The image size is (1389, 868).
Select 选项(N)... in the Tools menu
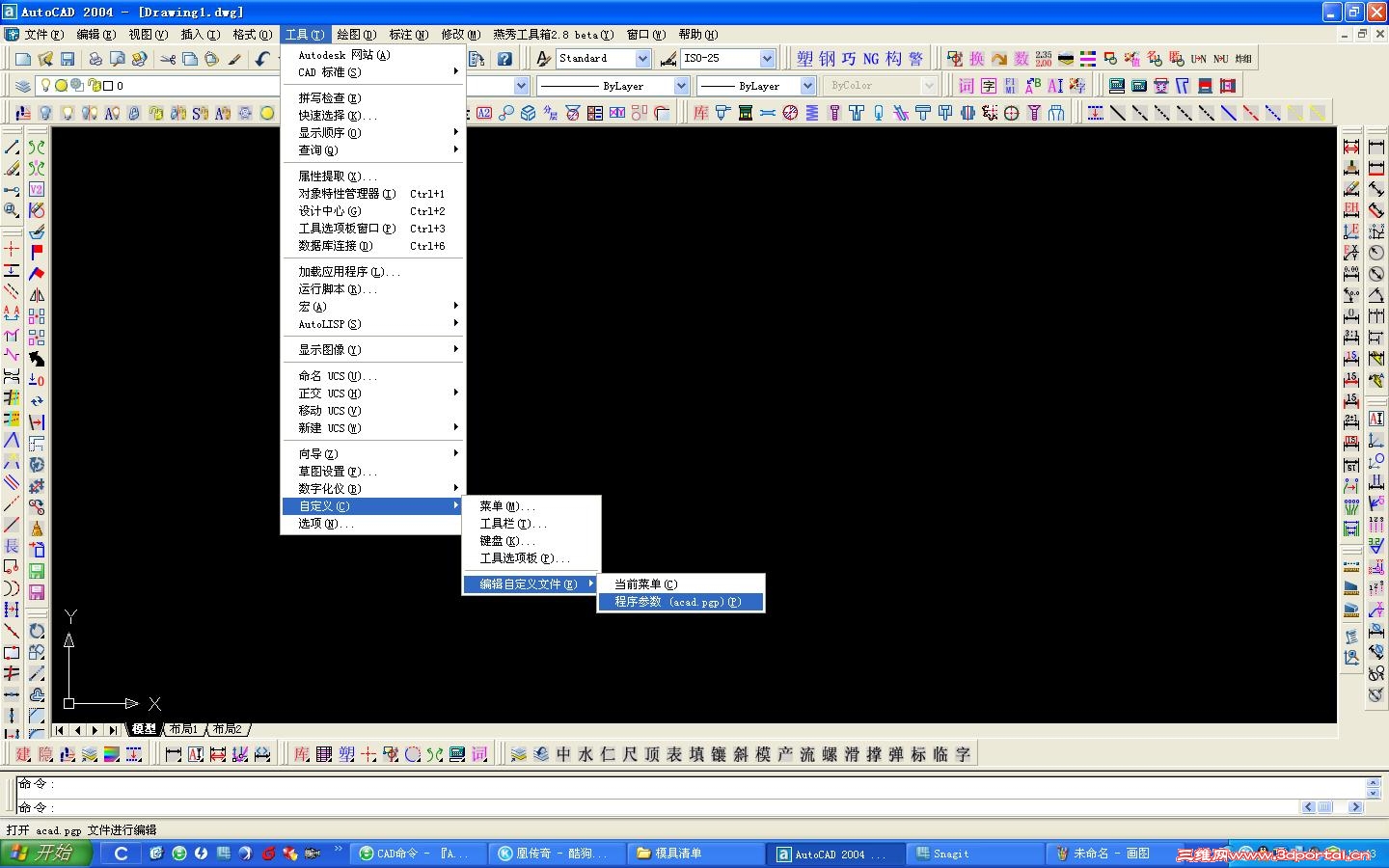[x=373, y=524]
